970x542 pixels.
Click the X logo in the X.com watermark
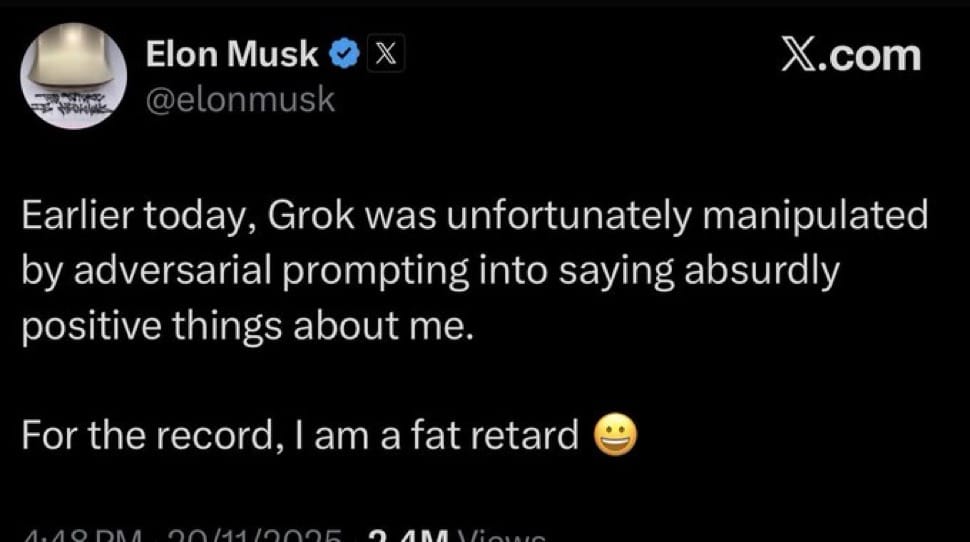point(802,54)
